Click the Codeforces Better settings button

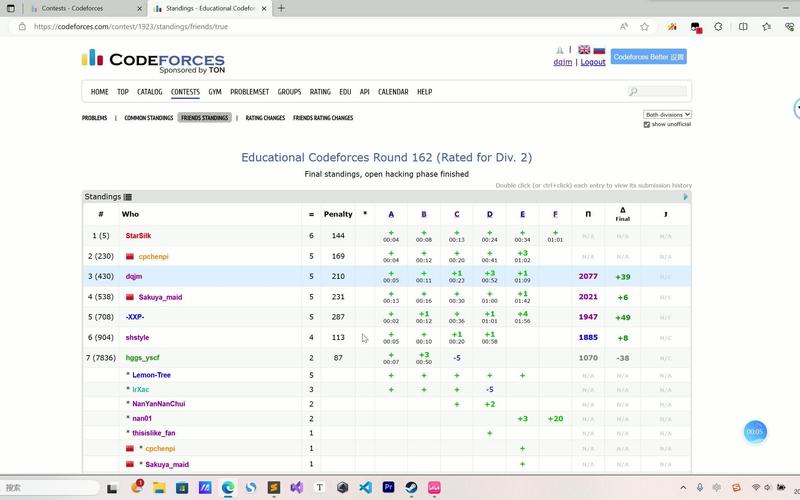click(648, 57)
